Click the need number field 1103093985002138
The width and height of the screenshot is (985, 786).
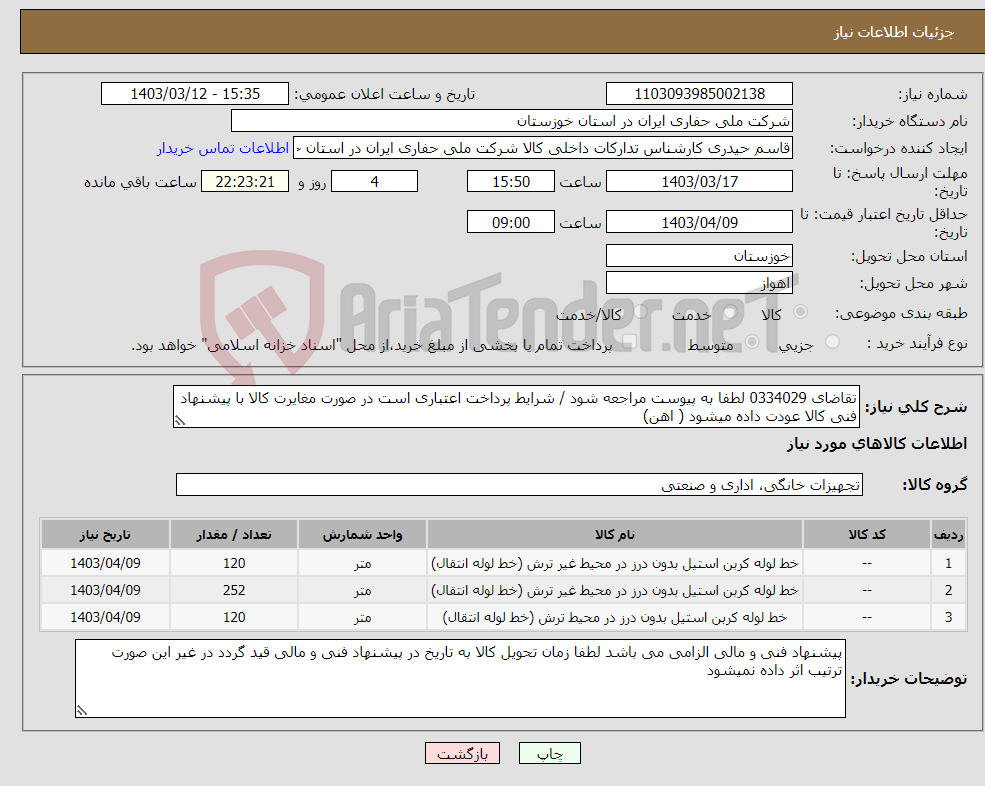point(699,94)
